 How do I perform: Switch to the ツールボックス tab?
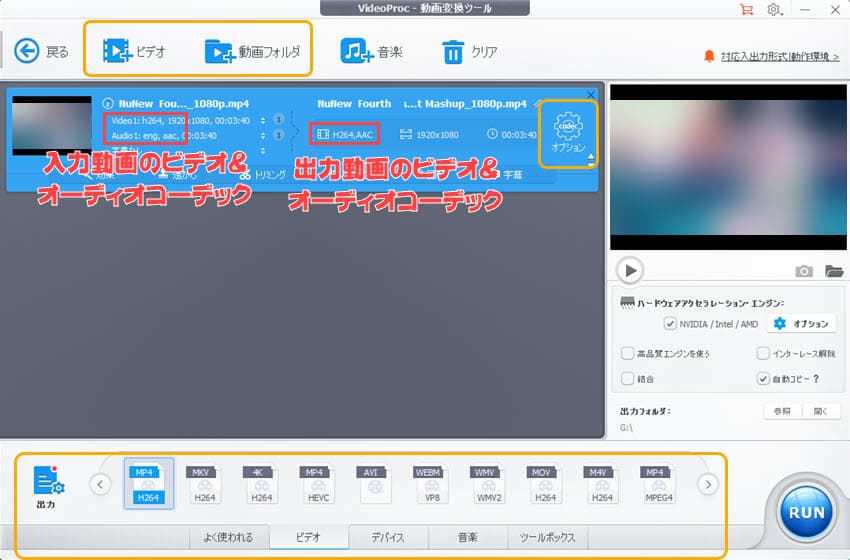(548, 537)
